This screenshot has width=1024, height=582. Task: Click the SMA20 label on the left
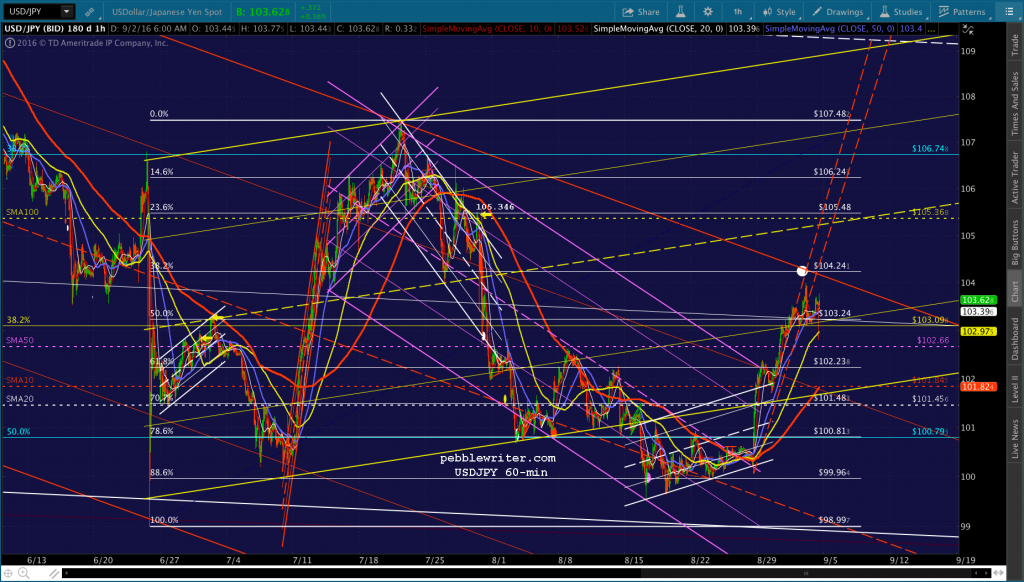point(20,399)
